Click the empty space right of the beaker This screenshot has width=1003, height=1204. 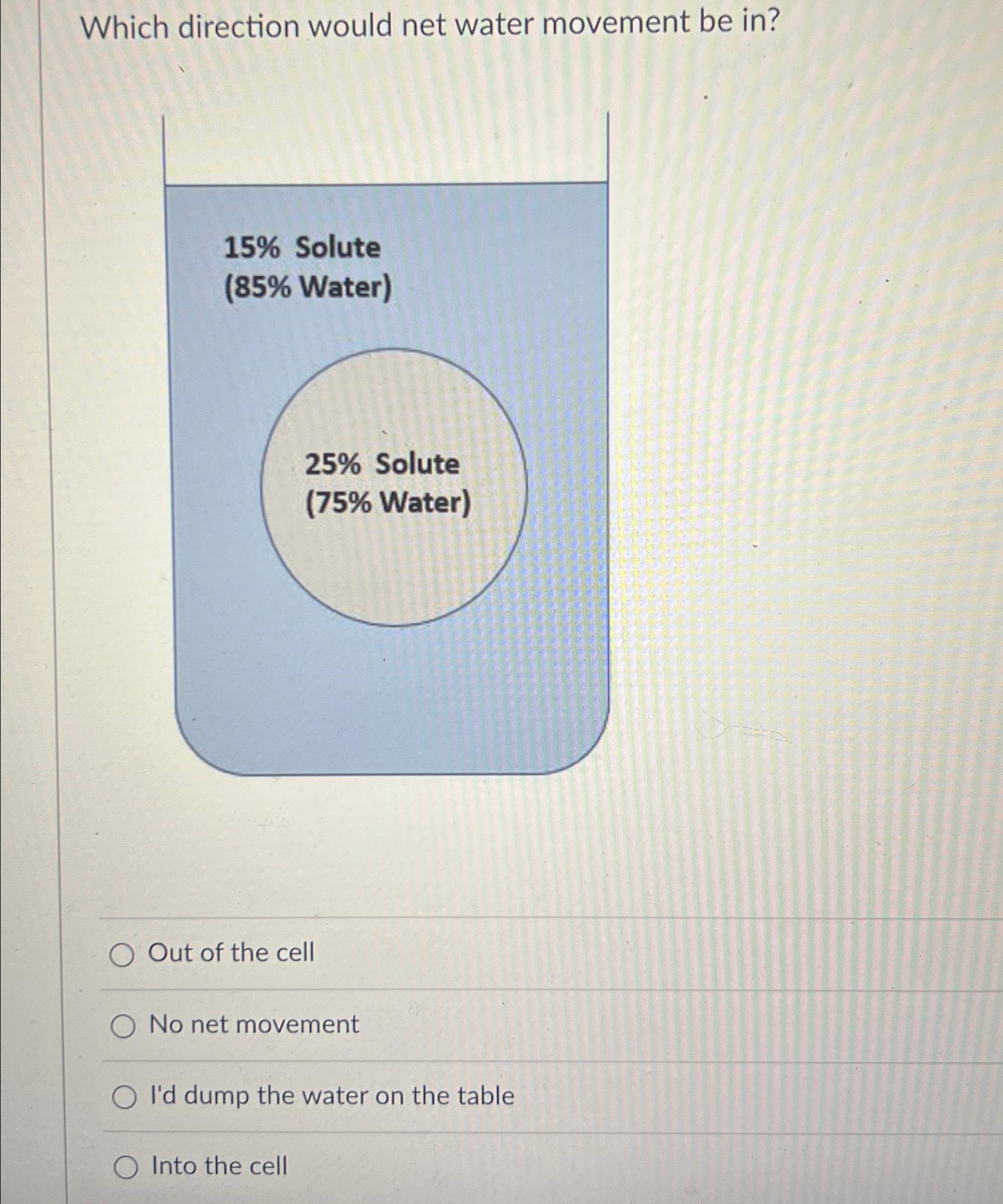[x=767, y=472]
